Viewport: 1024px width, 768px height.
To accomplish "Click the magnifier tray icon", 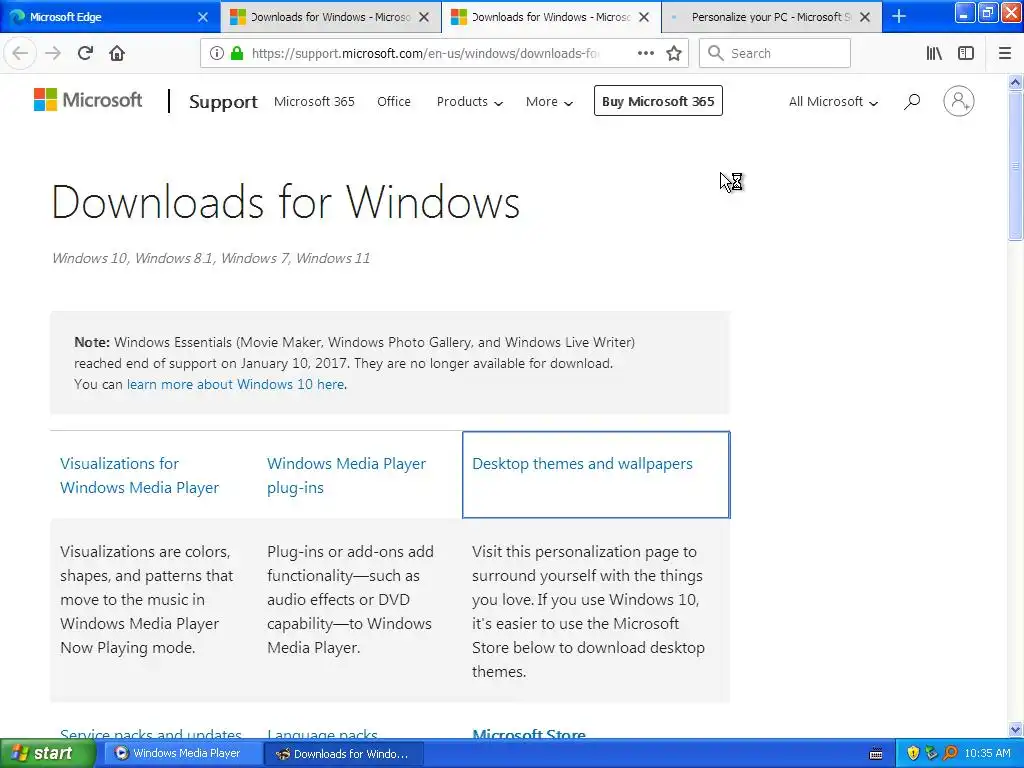I will click(x=950, y=753).
